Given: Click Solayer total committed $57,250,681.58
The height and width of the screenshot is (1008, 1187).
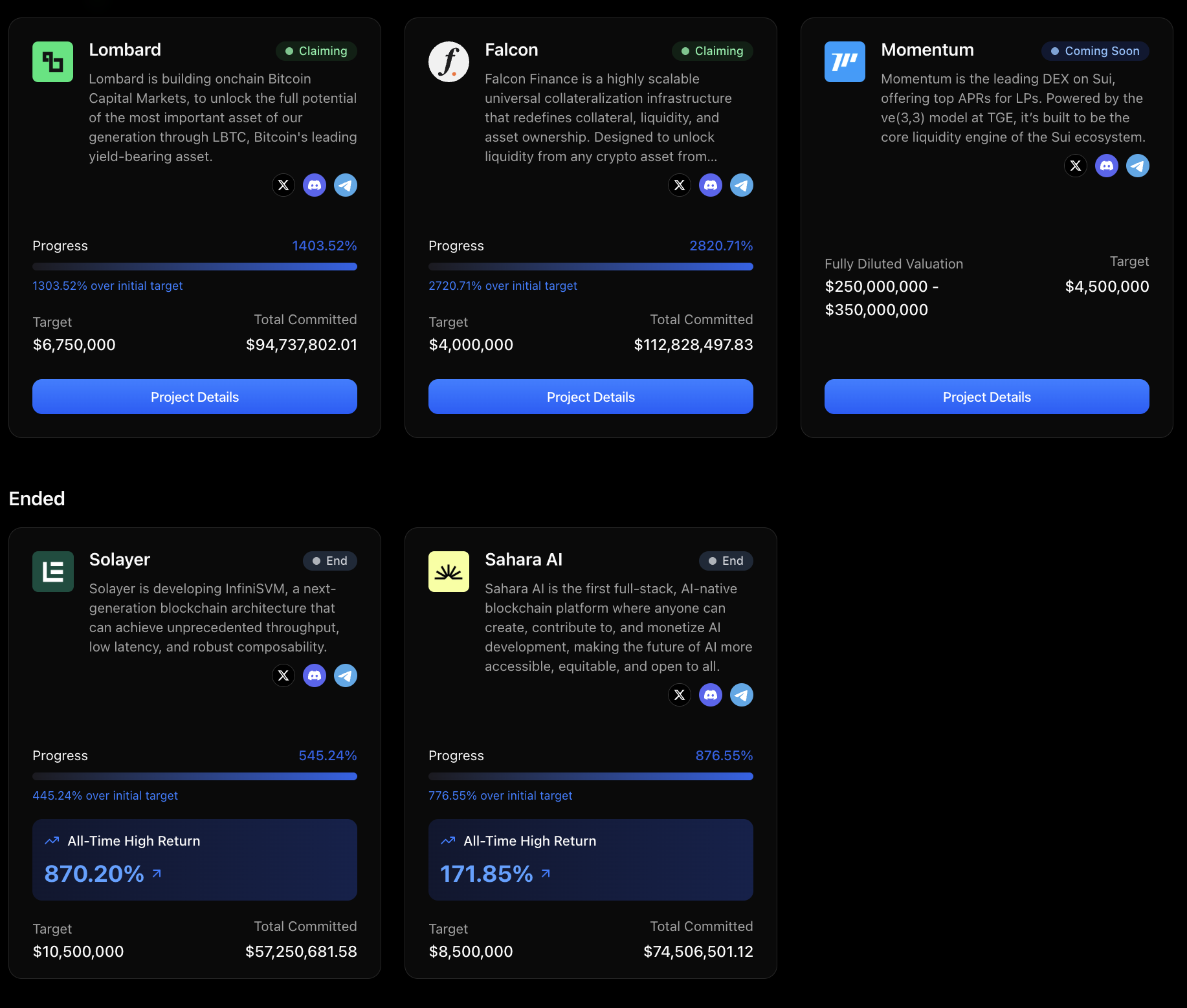Looking at the screenshot, I should (301, 952).
